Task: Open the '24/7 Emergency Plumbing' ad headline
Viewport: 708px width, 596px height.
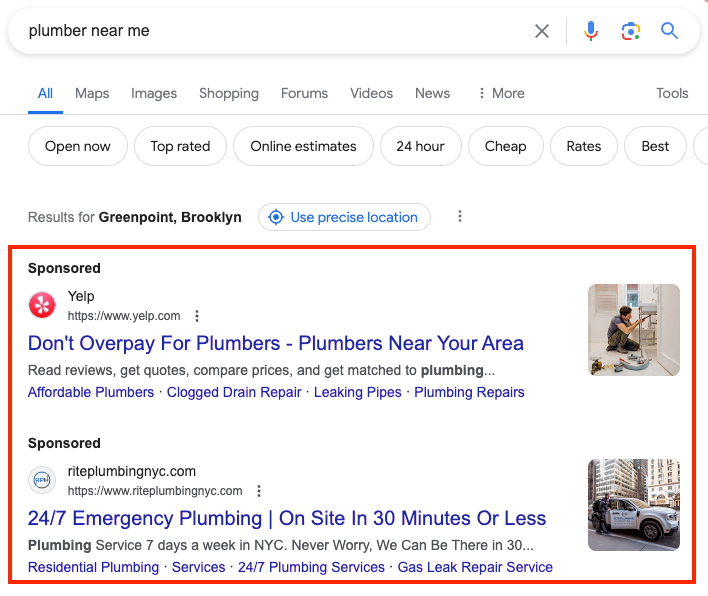Action: click(287, 518)
